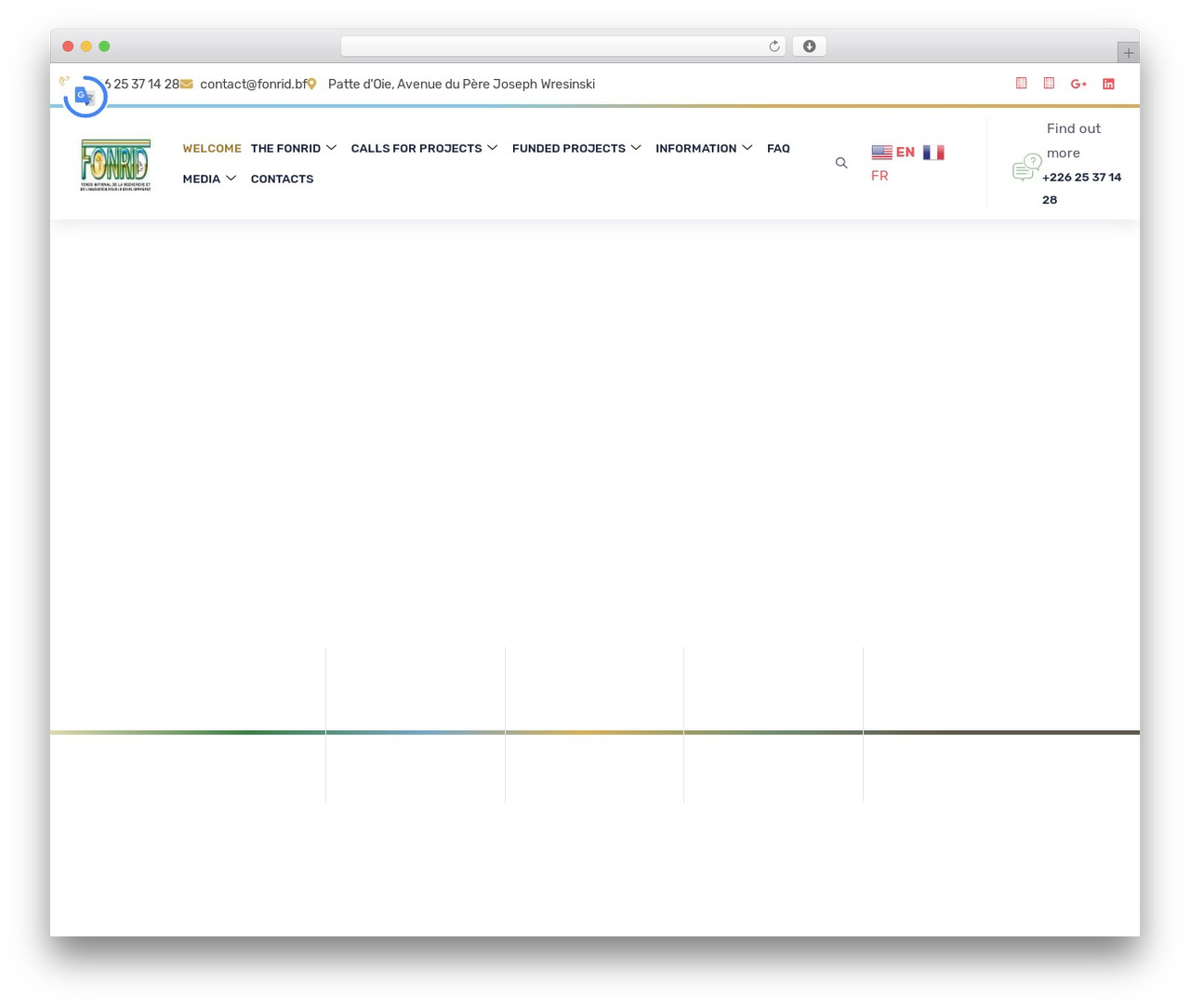Click the browser address bar
Viewport: 1190px width, 1008px height.
(563, 46)
